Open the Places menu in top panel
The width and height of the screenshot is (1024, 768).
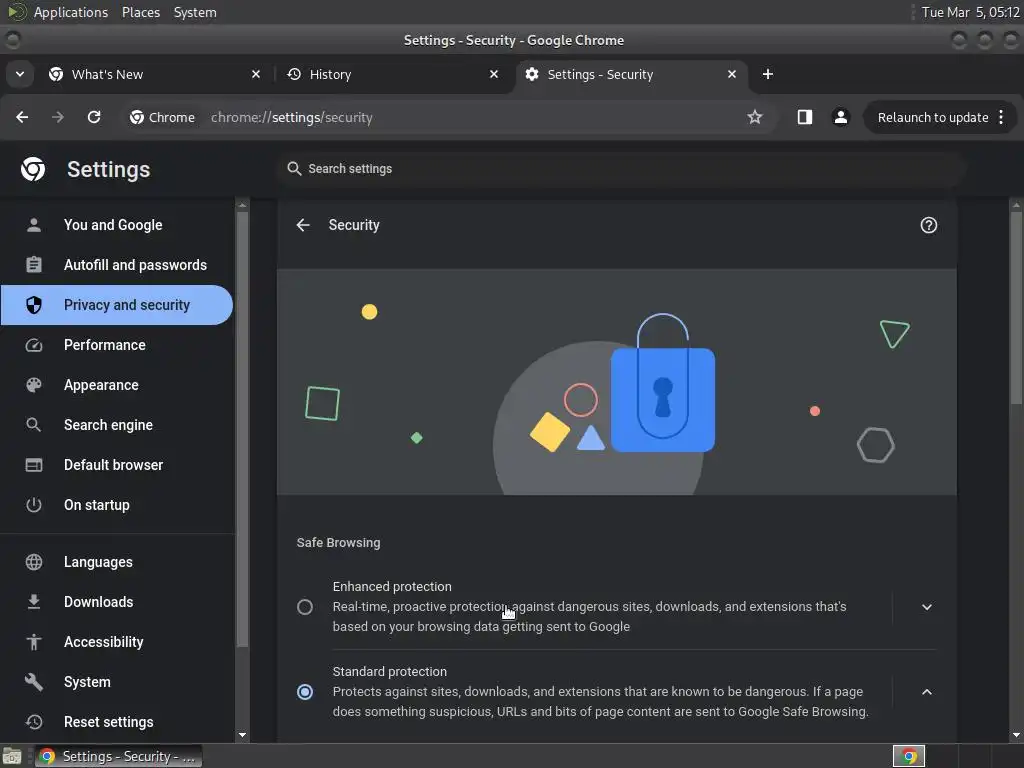[141, 12]
